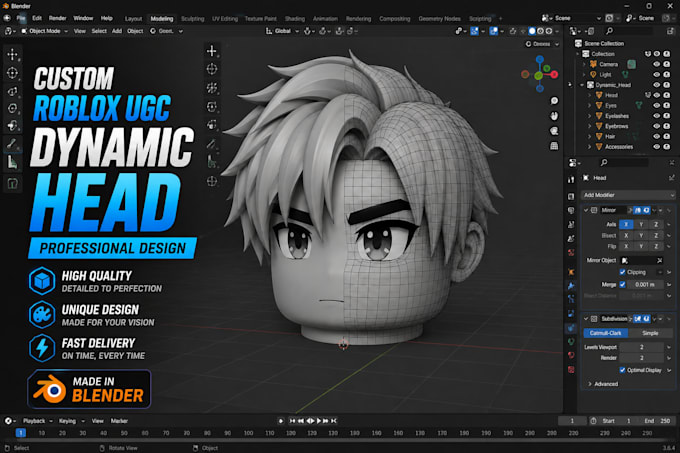This screenshot has width=680, height=453.
Task: Click the Subdivision modifier type icon
Action: [594, 319]
